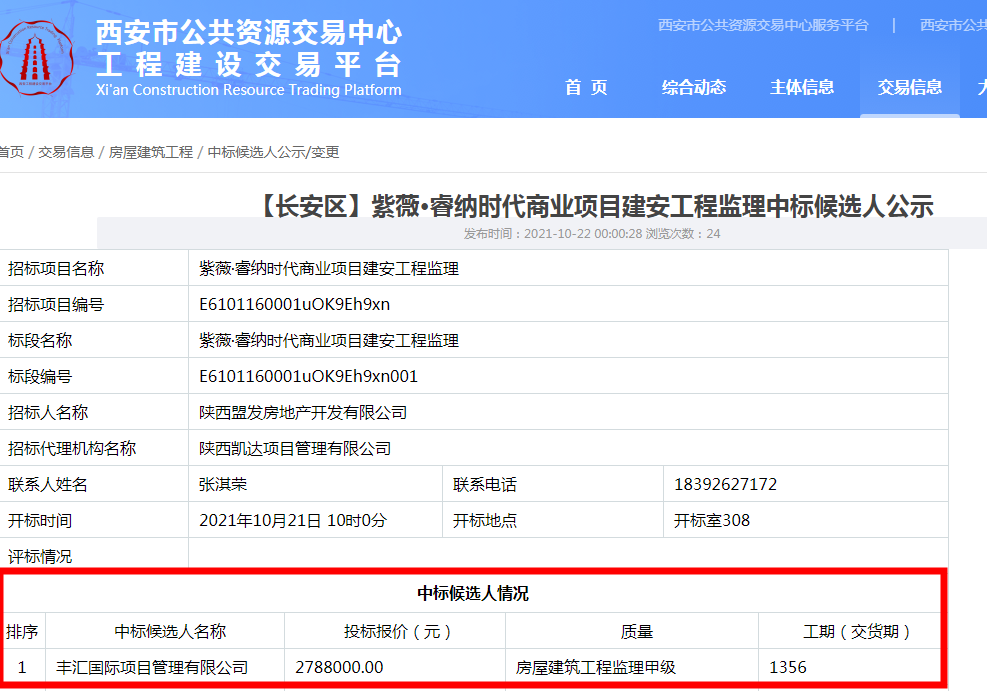Click bid price 2788000.00
This screenshot has width=987, height=691.
pos(339,667)
